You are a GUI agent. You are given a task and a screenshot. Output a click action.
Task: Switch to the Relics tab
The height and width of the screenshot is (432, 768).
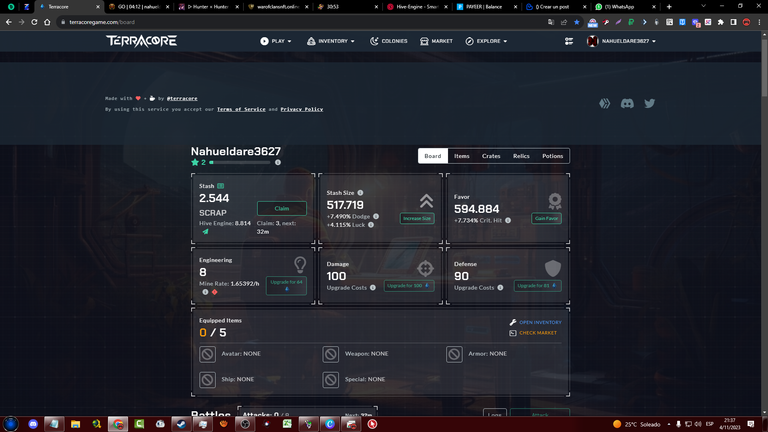521,156
